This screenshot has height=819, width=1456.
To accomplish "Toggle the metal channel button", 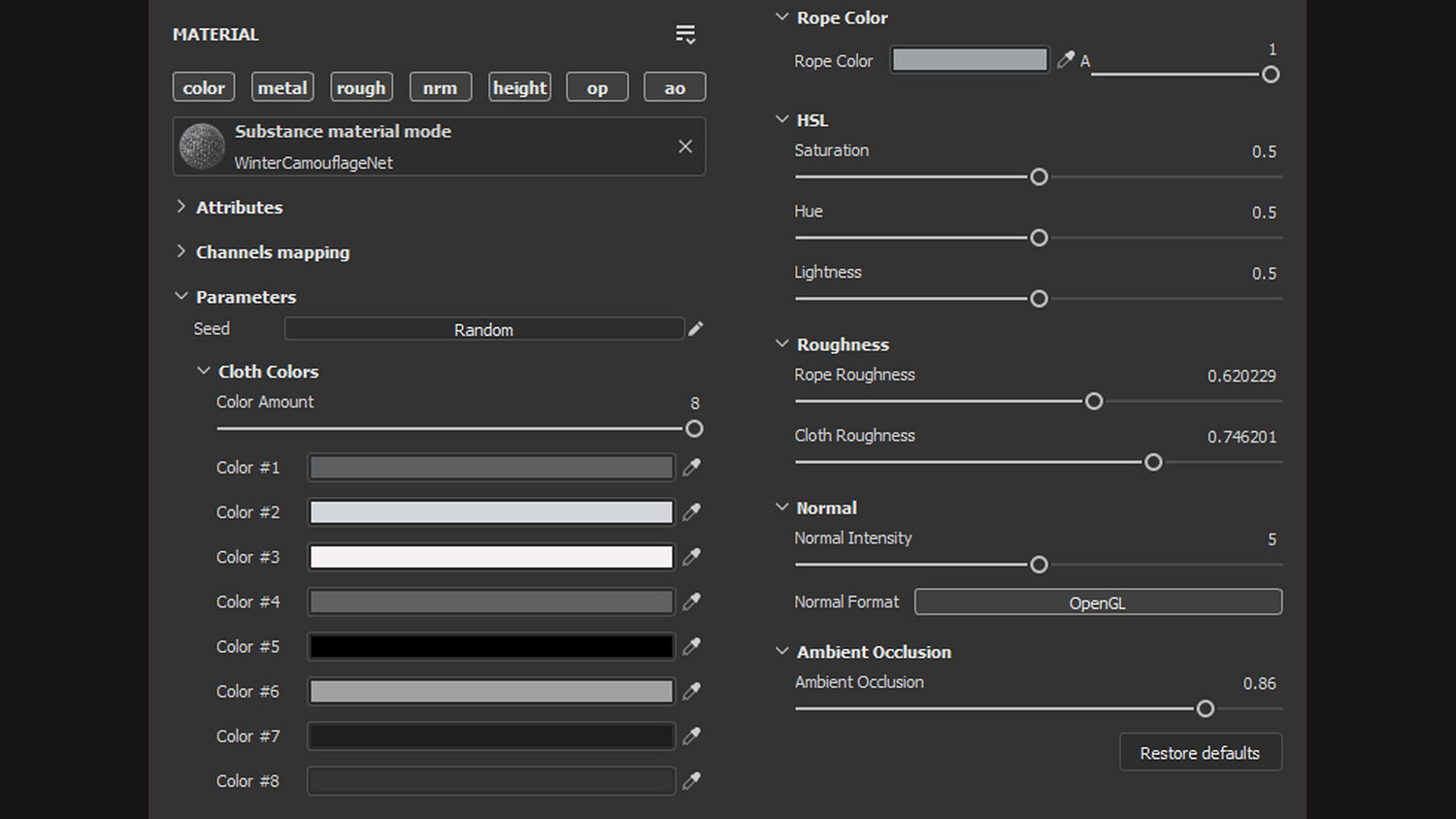I will point(282,87).
